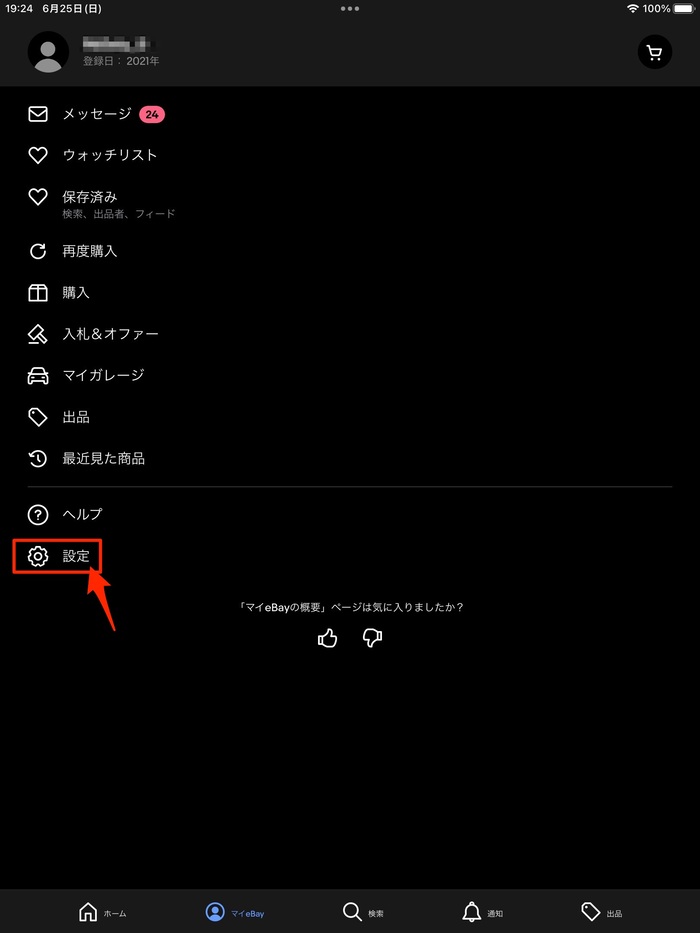Open the shopping cart icon
700x933 pixels.
point(655,52)
